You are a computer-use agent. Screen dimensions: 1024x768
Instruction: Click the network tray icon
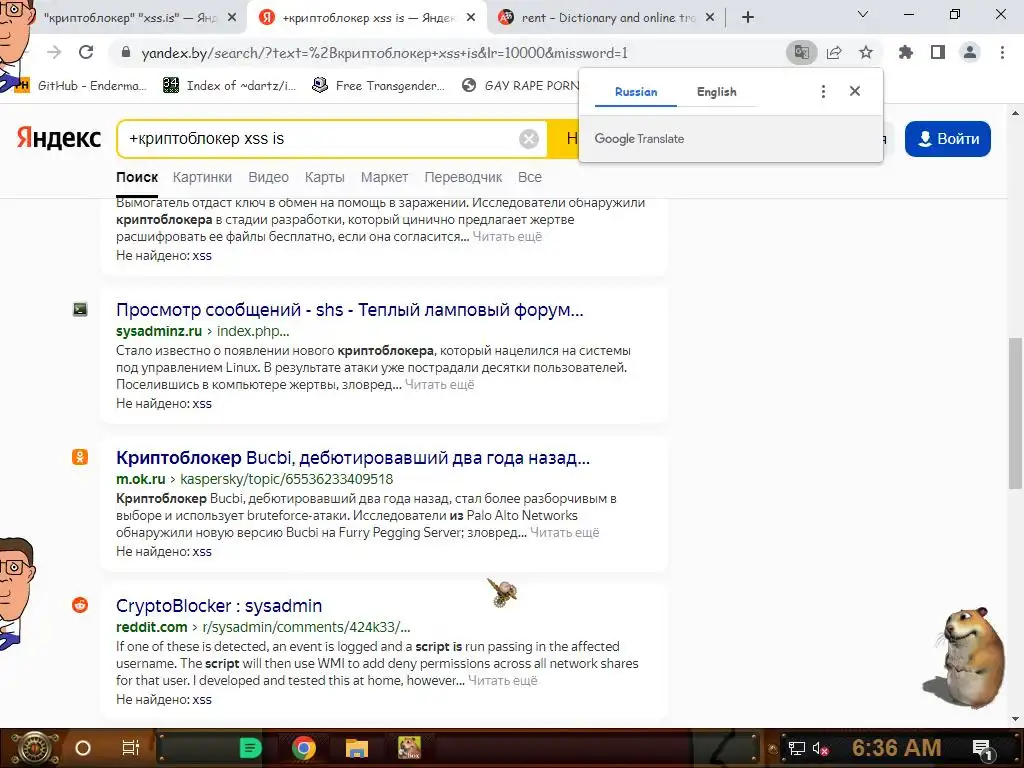click(x=797, y=748)
